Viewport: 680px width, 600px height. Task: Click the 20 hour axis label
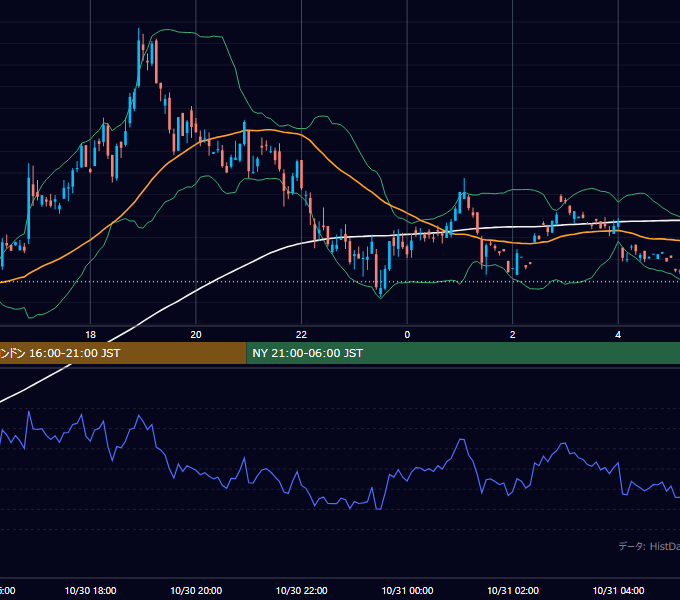pos(196,335)
